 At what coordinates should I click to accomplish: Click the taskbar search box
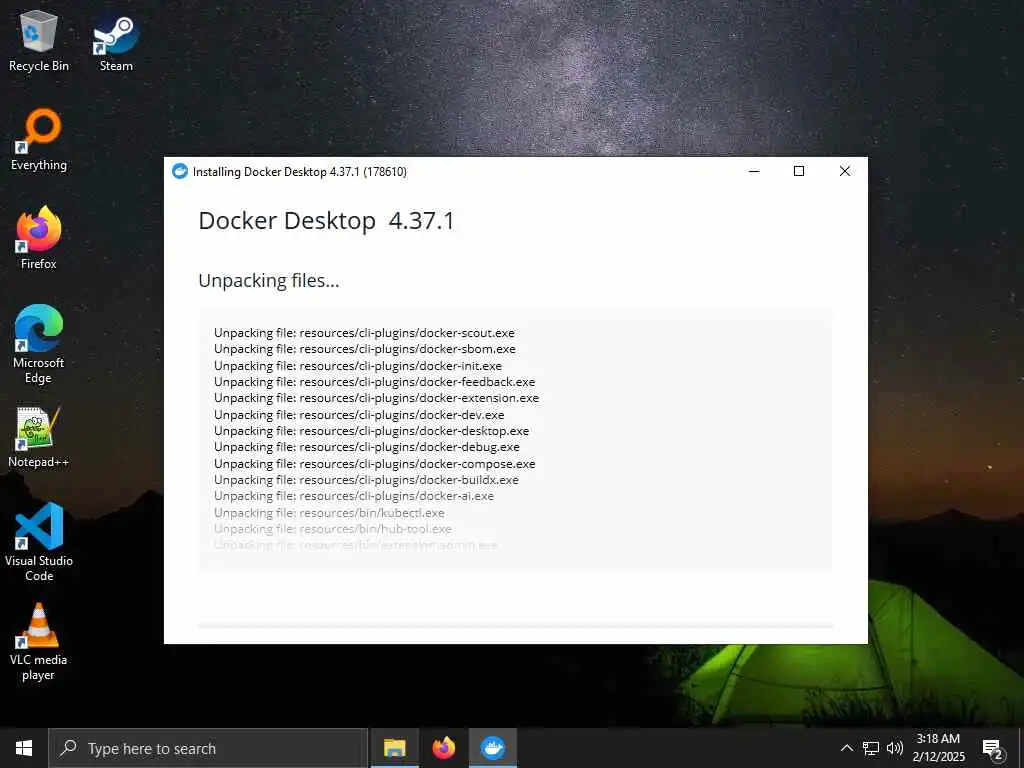(208, 748)
